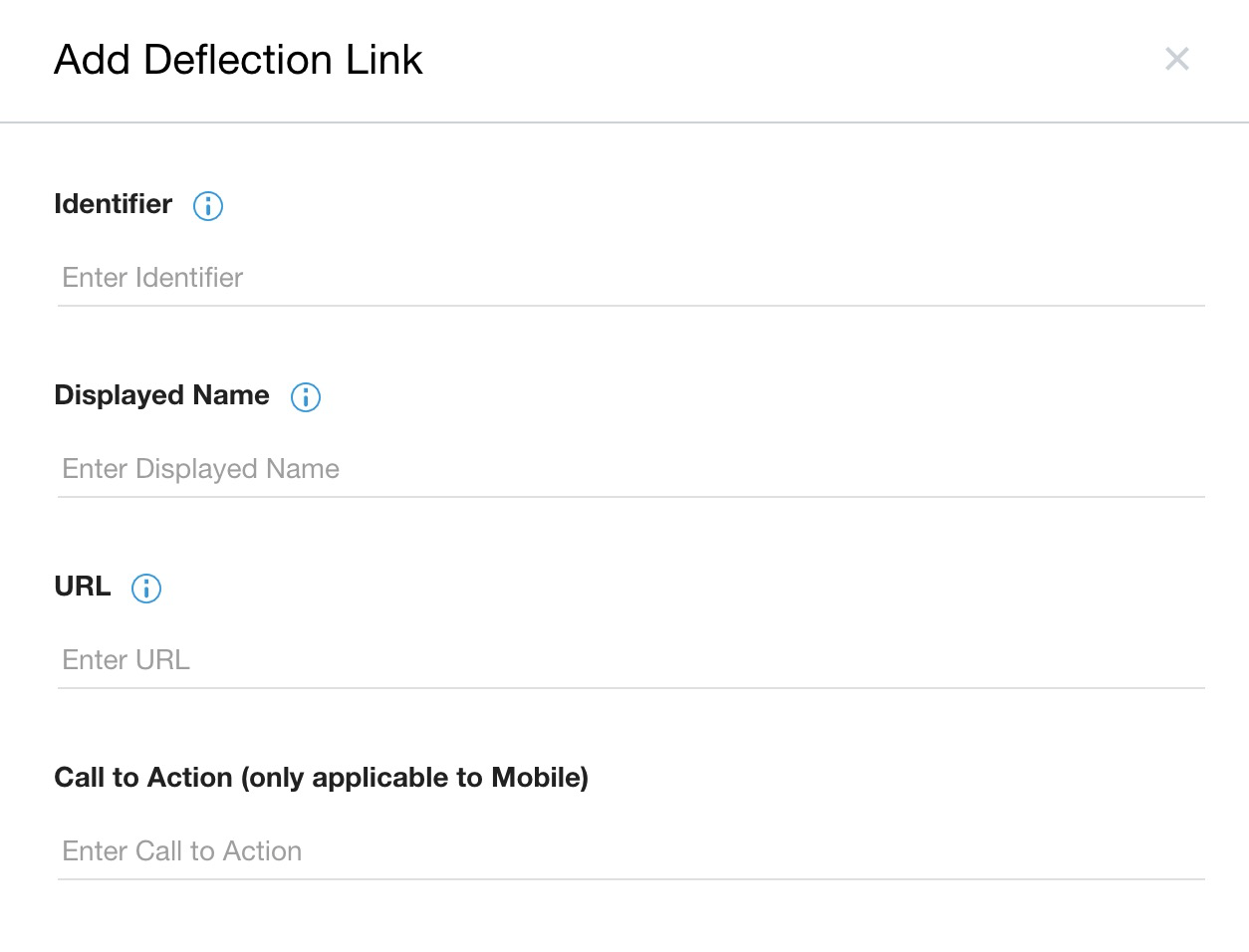The width and height of the screenshot is (1249, 952).
Task: Click the Displayed Name label text
Action: 161,395
